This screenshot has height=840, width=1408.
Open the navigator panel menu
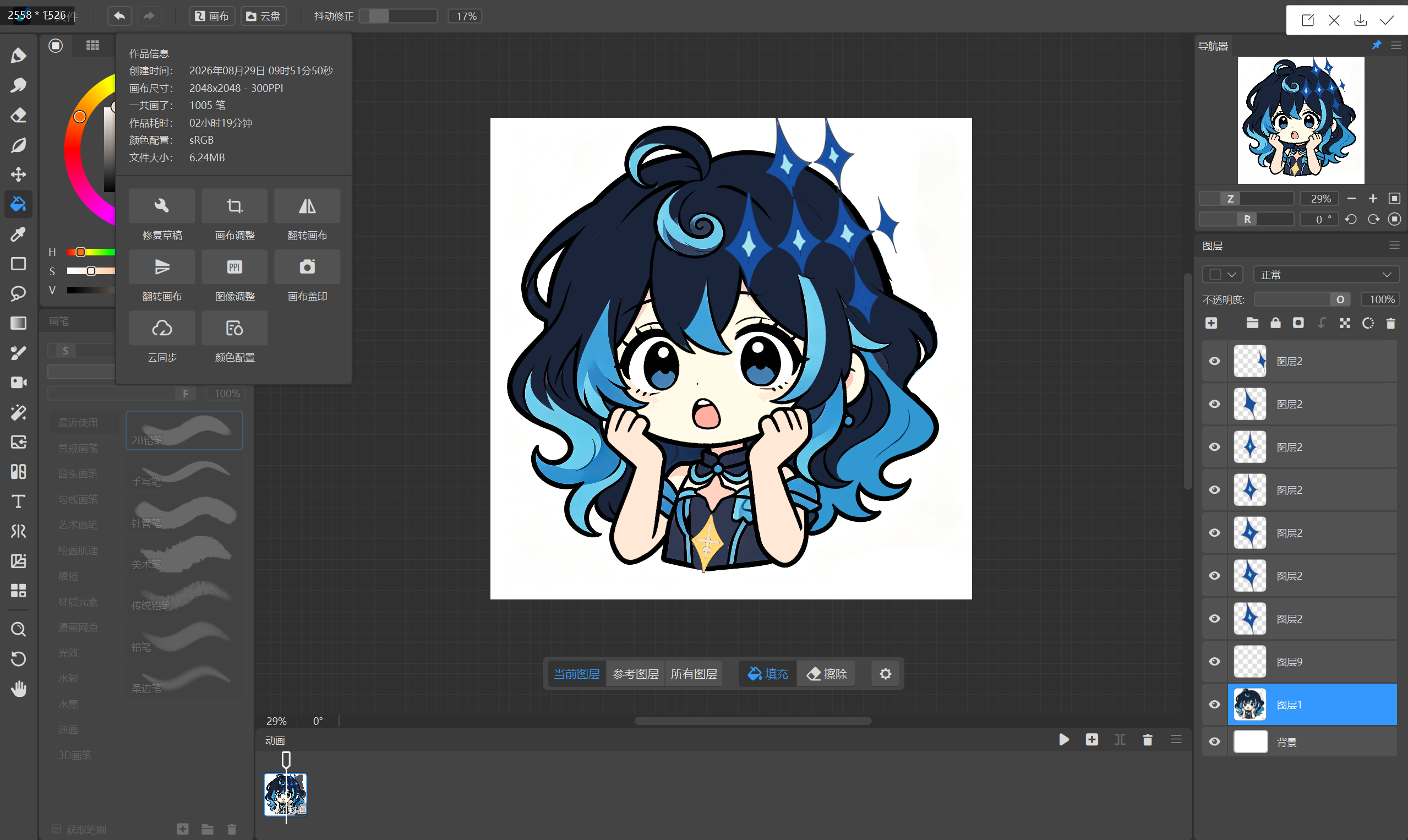tap(1396, 45)
